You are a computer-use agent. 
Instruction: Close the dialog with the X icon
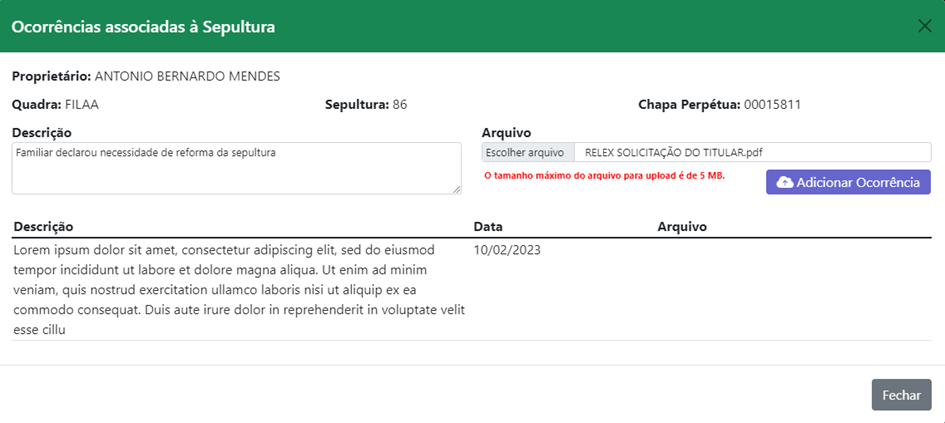click(924, 26)
